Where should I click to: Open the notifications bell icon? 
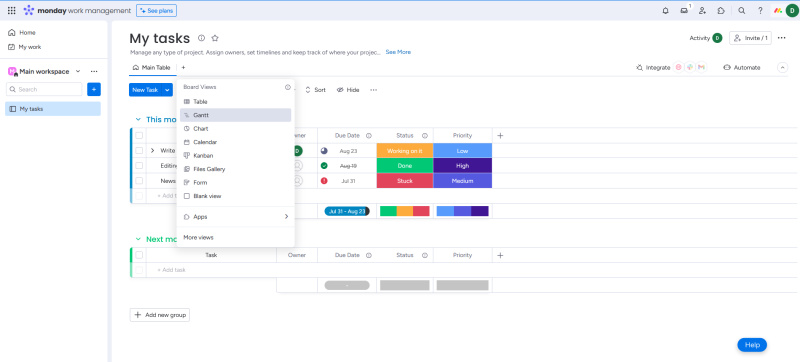(x=665, y=10)
